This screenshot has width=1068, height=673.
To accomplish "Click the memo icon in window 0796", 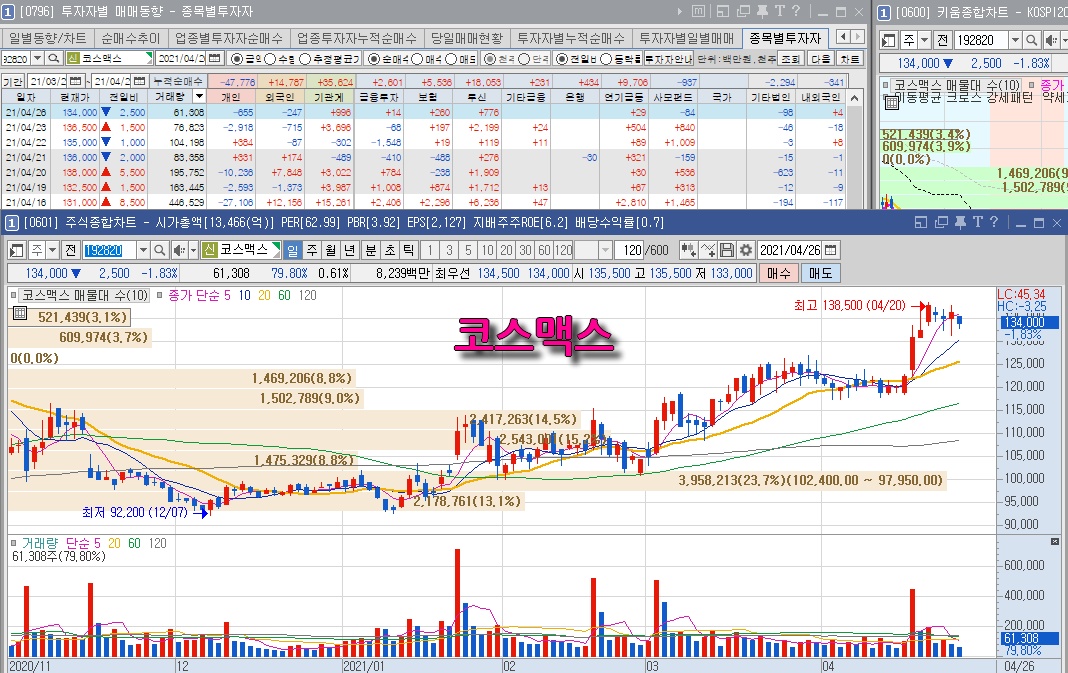I will coord(698,12).
